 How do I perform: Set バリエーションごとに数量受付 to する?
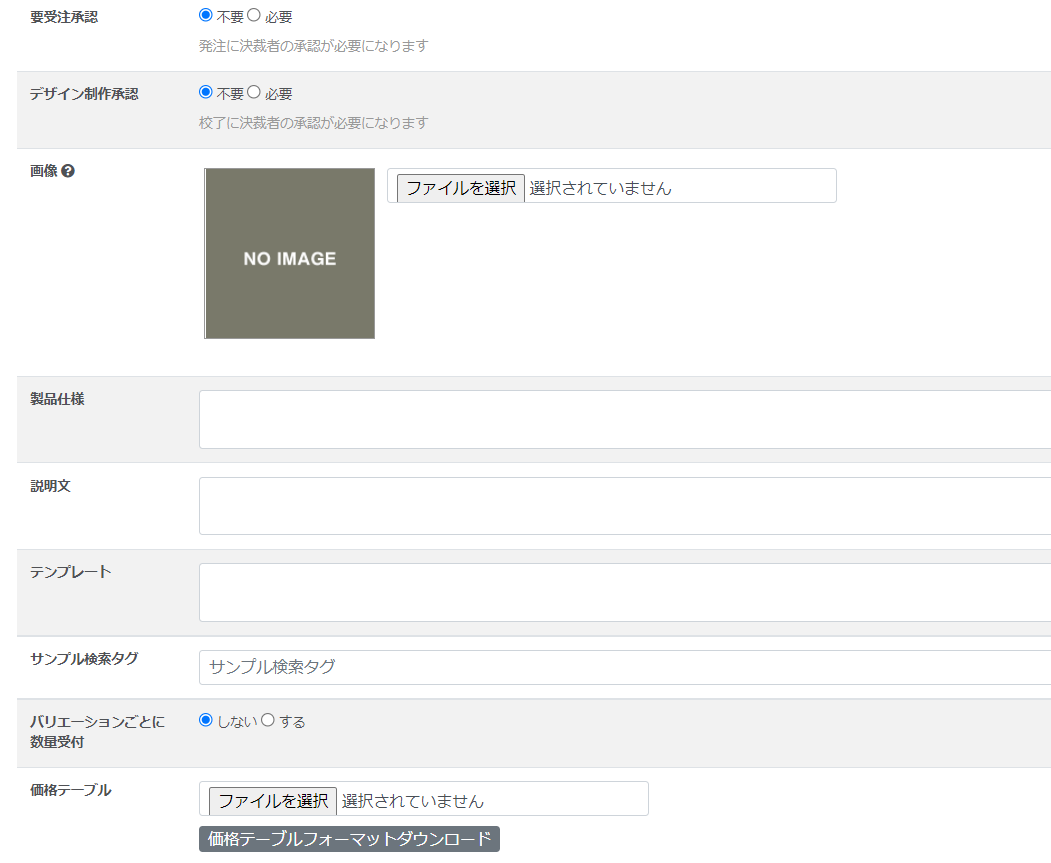(x=268, y=720)
